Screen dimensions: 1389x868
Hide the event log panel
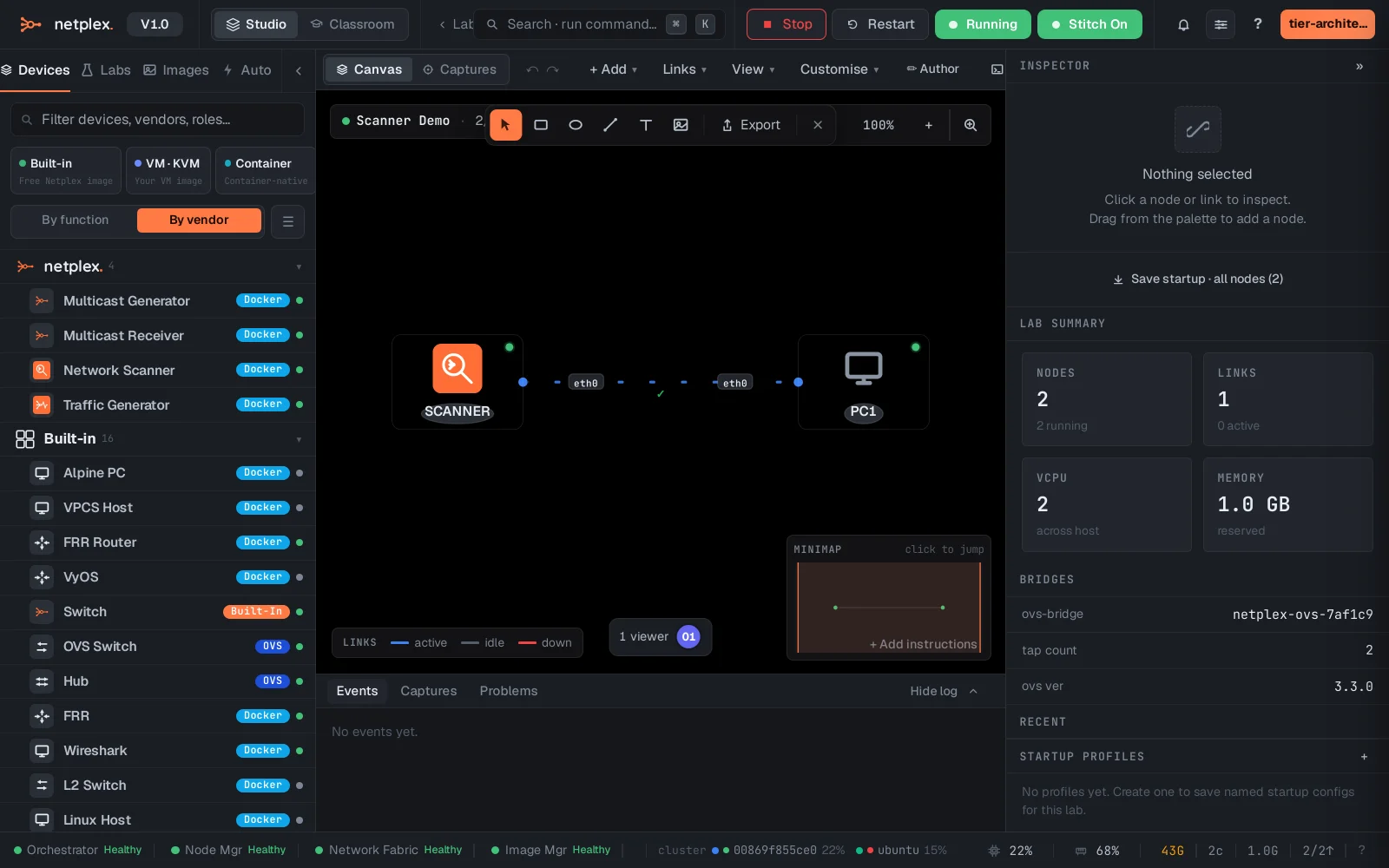944,692
